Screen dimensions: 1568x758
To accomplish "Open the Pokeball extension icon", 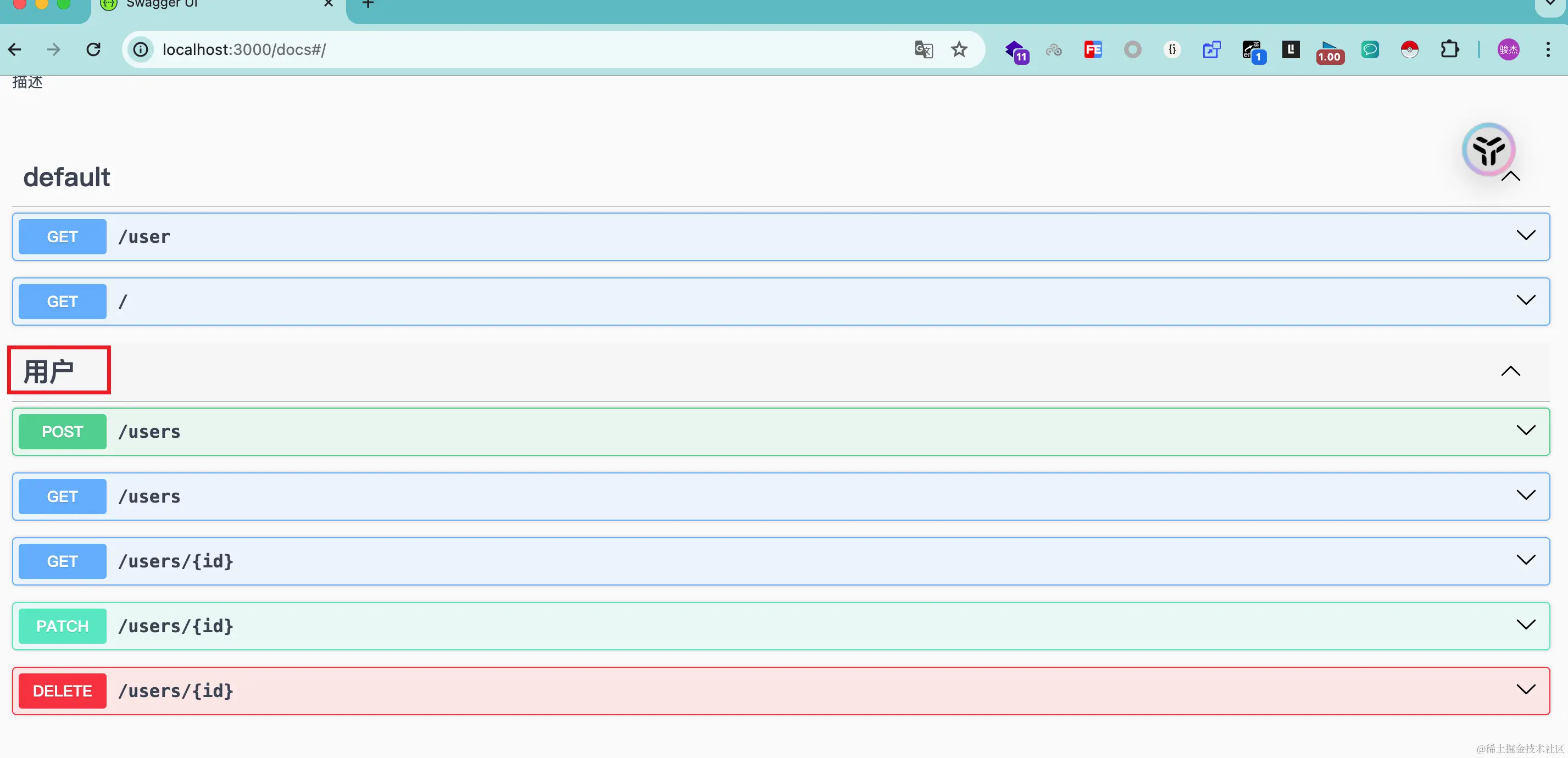I will (x=1409, y=49).
